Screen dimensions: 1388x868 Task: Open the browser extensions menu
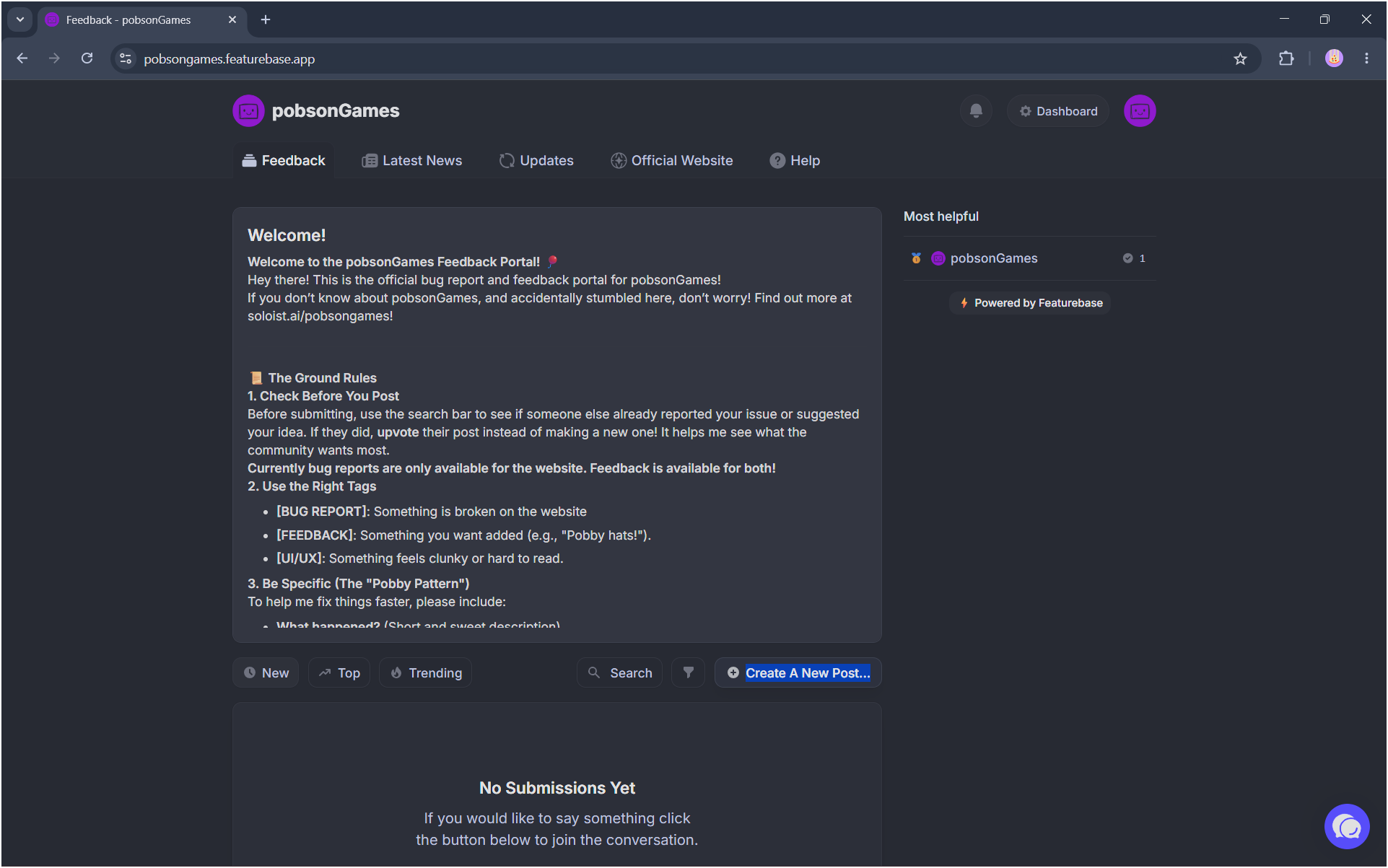pyautogui.click(x=1286, y=58)
